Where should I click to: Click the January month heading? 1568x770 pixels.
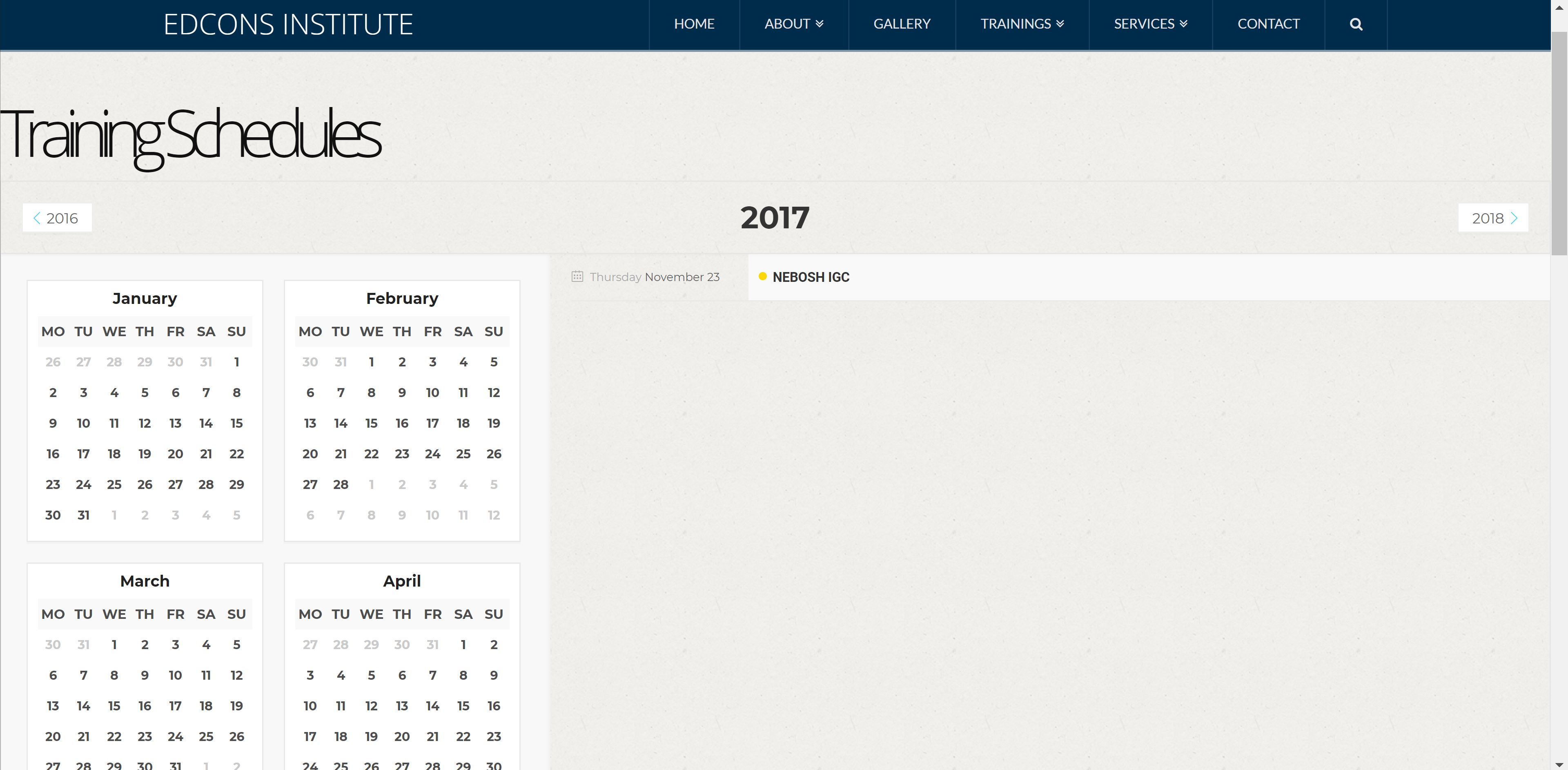145,298
